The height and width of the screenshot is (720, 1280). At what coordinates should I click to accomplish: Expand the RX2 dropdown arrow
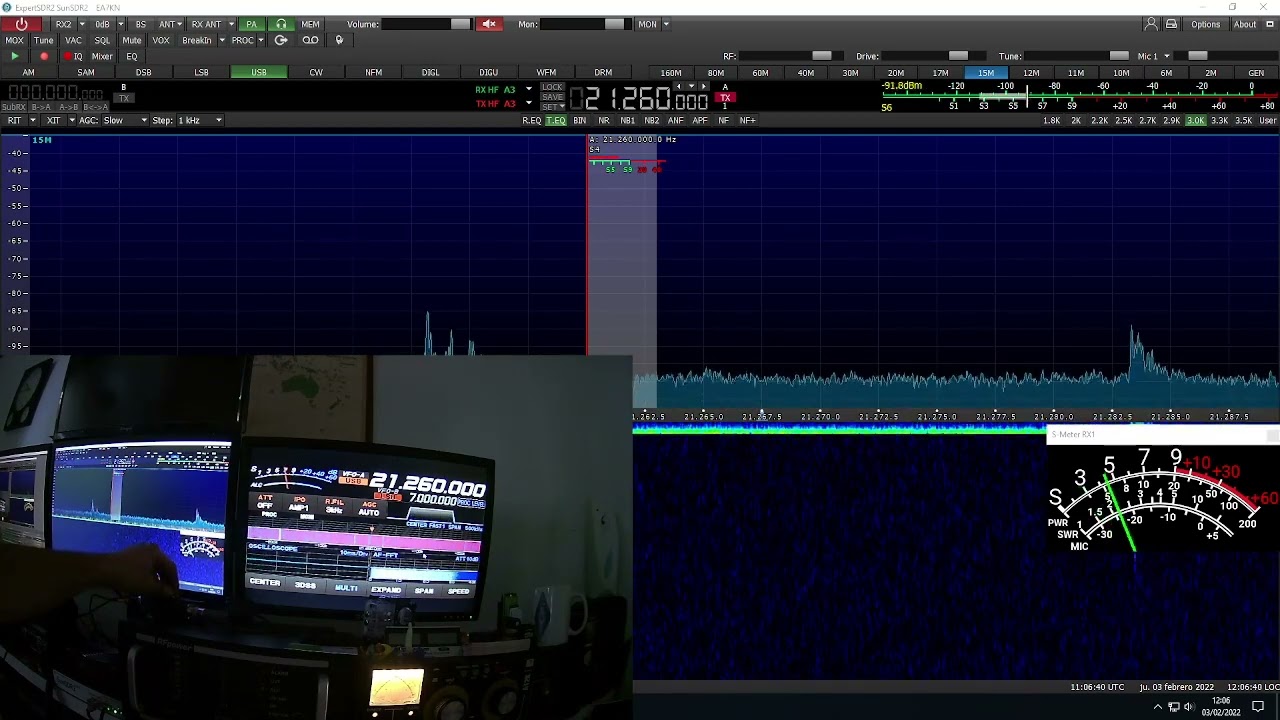pos(81,24)
